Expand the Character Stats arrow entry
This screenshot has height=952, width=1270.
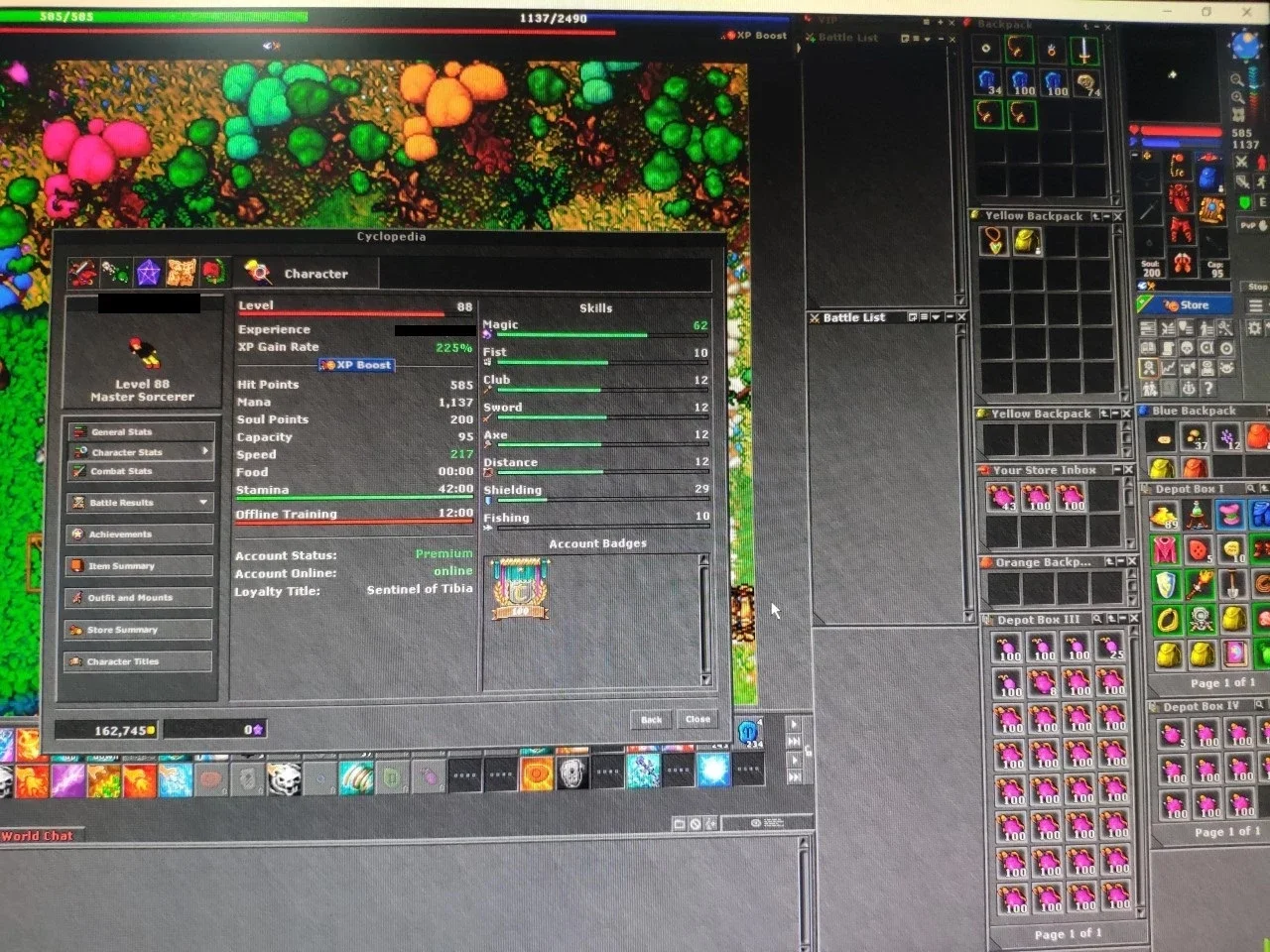click(140, 451)
